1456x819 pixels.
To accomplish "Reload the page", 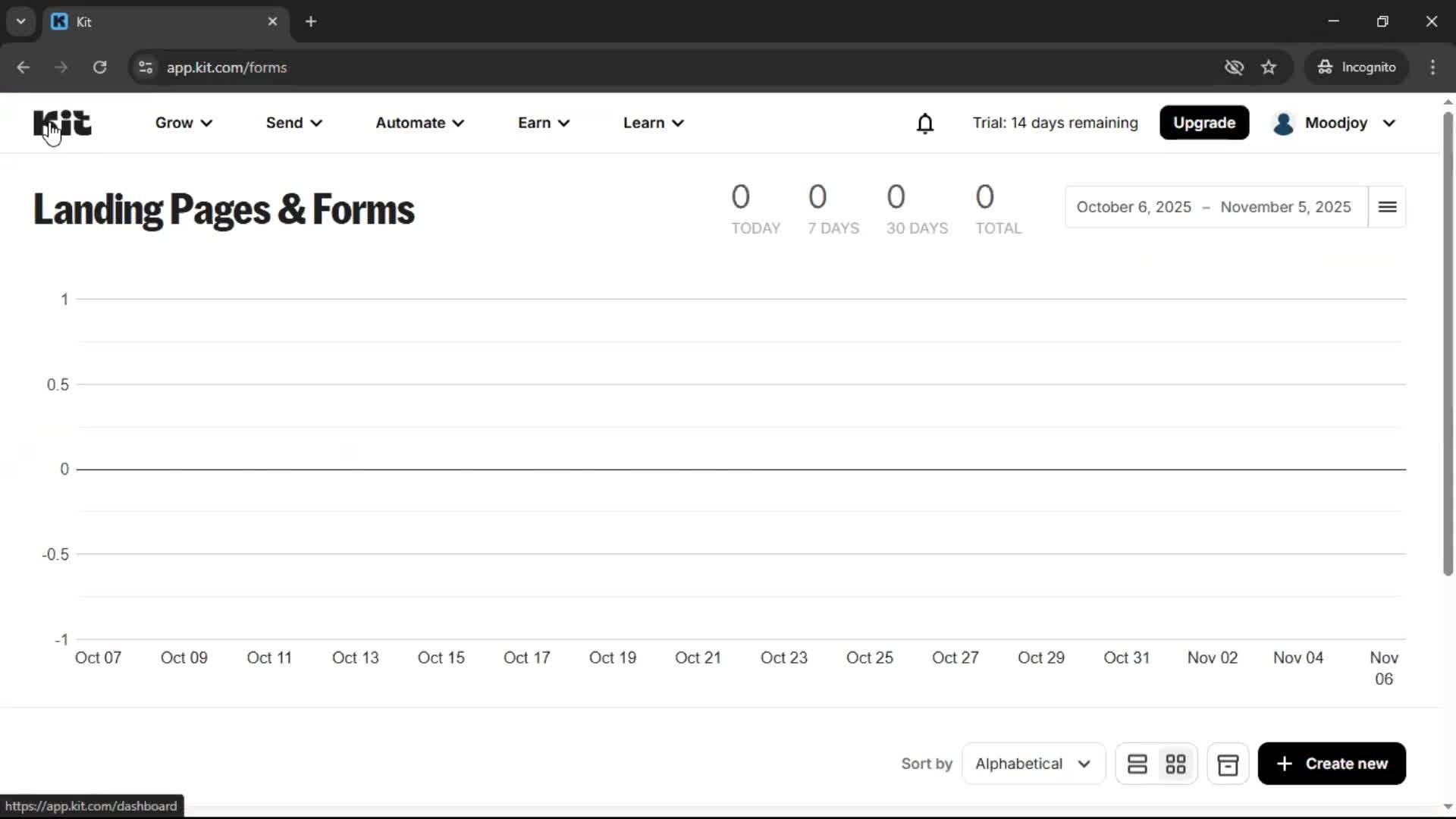I will pyautogui.click(x=99, y=67).
